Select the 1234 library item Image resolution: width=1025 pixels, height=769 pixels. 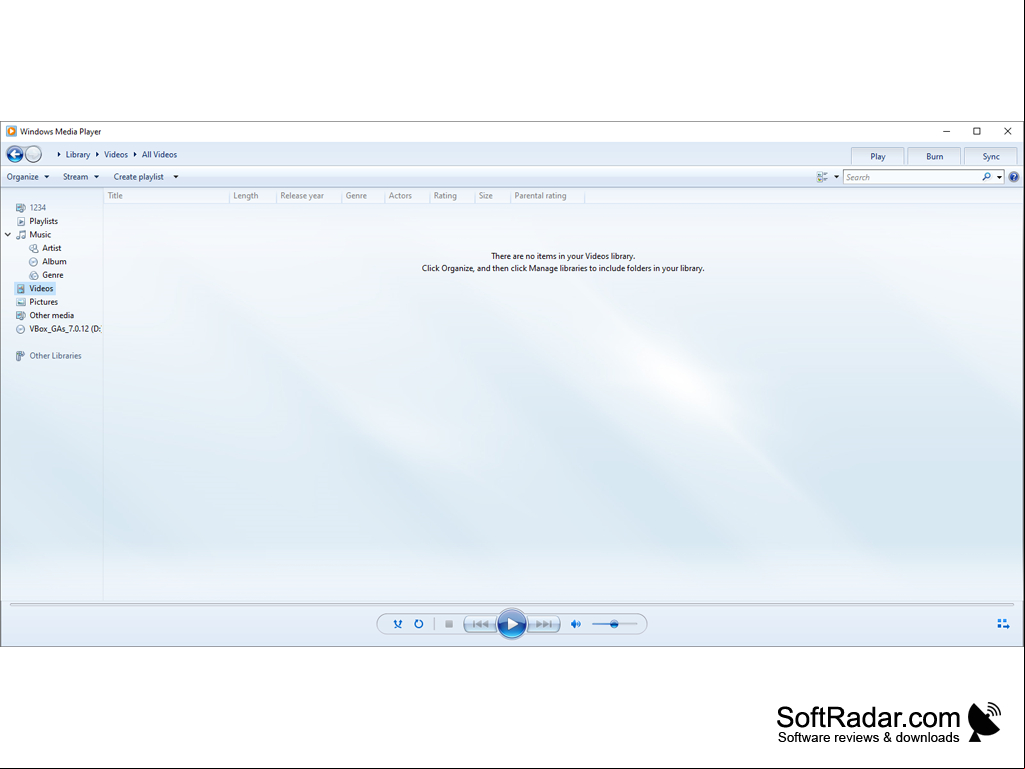click(x=31, y=207)
